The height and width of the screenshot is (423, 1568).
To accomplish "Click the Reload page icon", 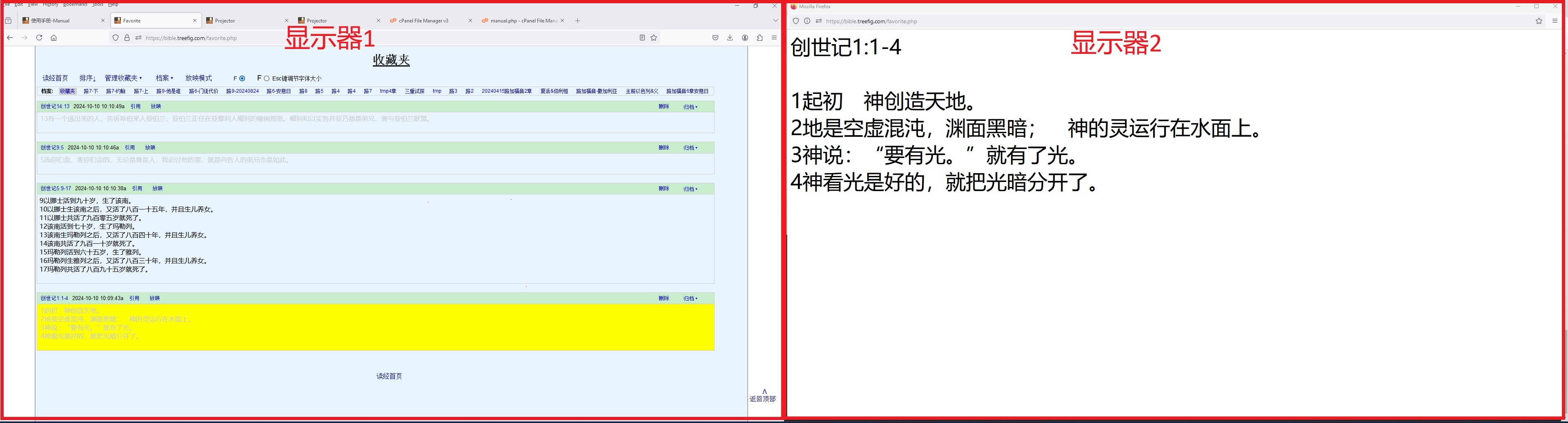I will pos(39,38).
